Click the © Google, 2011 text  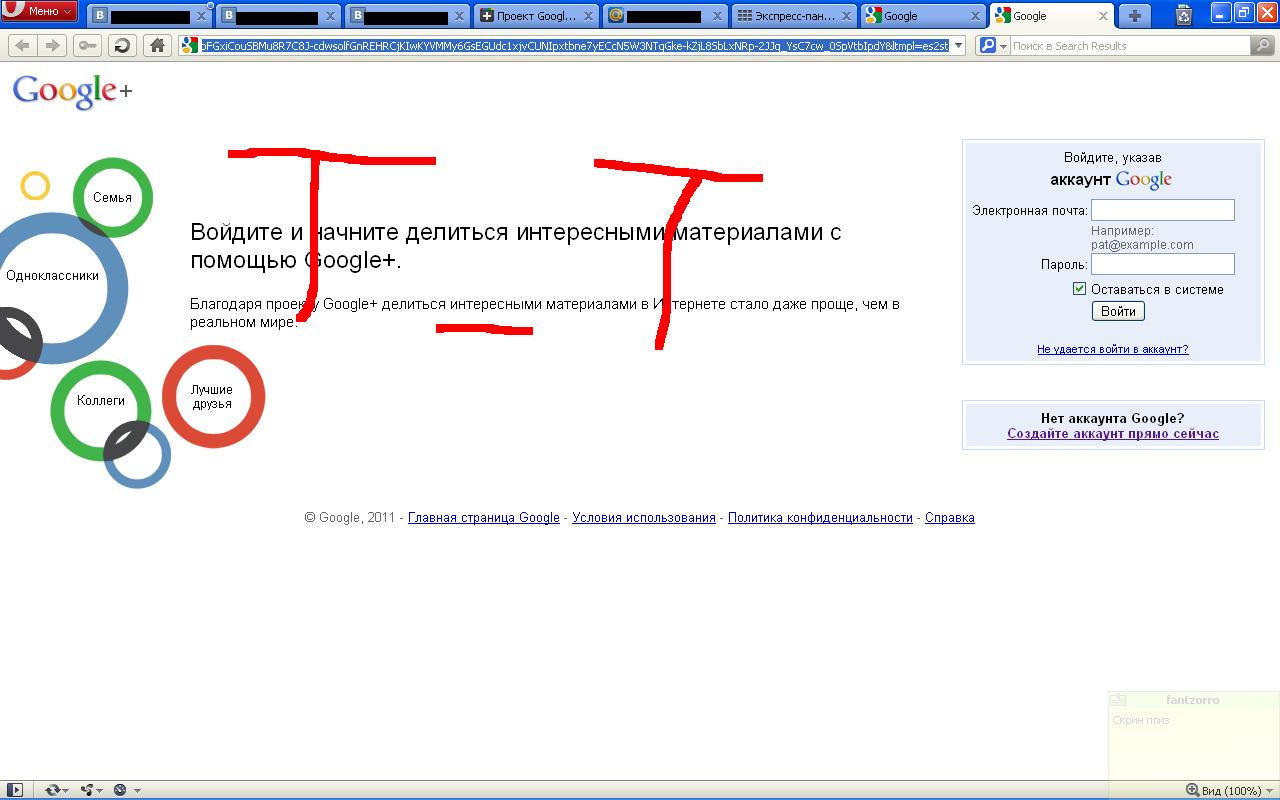[x=350, y=518]
